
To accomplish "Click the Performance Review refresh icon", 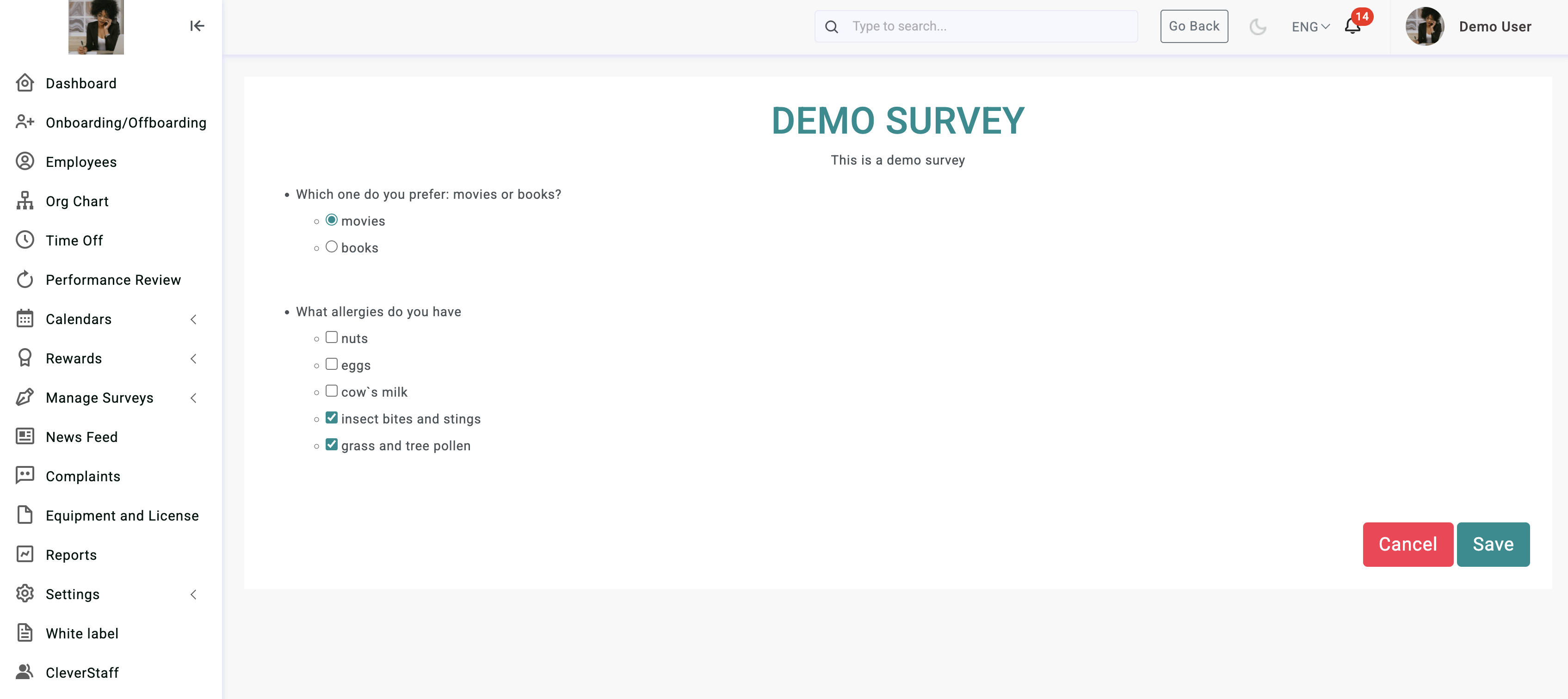I will point(25,279).
